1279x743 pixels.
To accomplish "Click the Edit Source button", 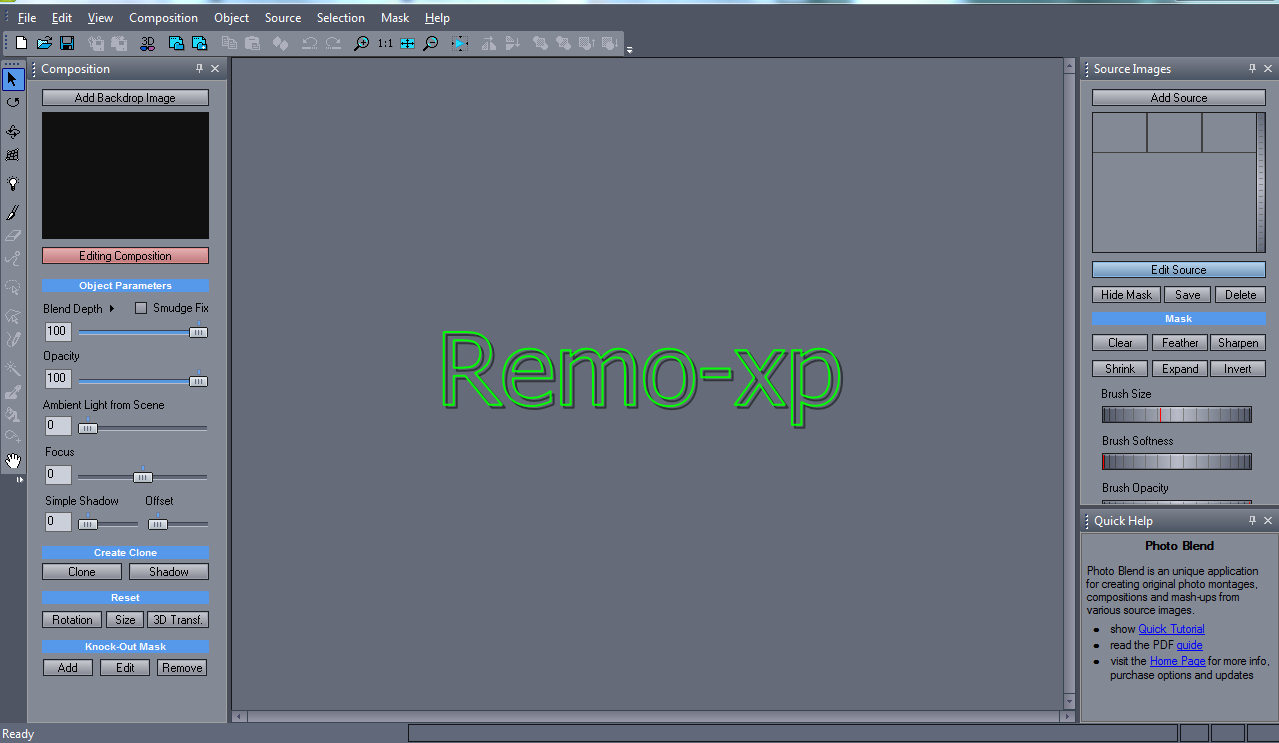I will pyautogui.click(x=1179, y=270).
